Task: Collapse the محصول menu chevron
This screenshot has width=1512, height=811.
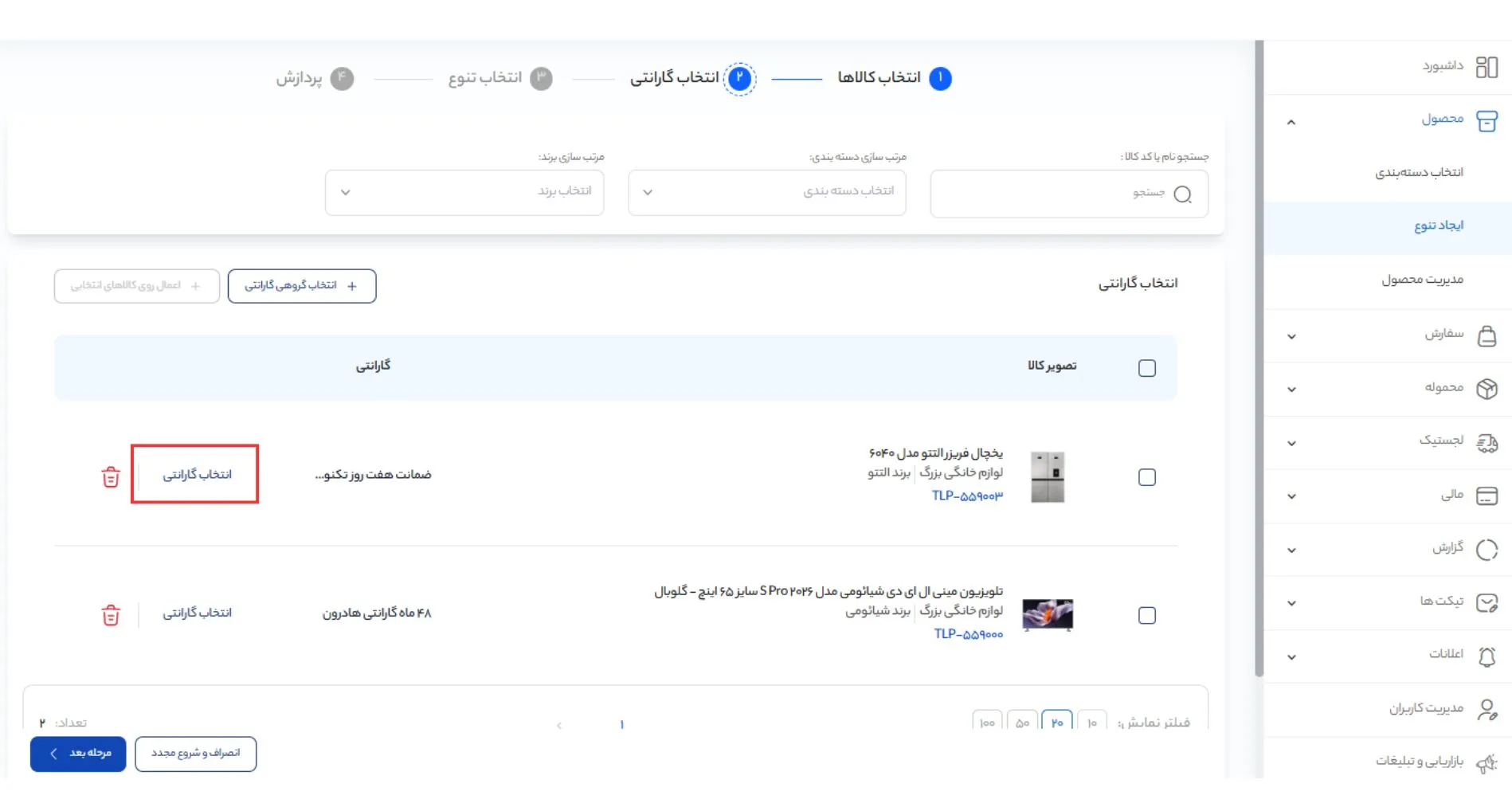Action: point(1291,122)
